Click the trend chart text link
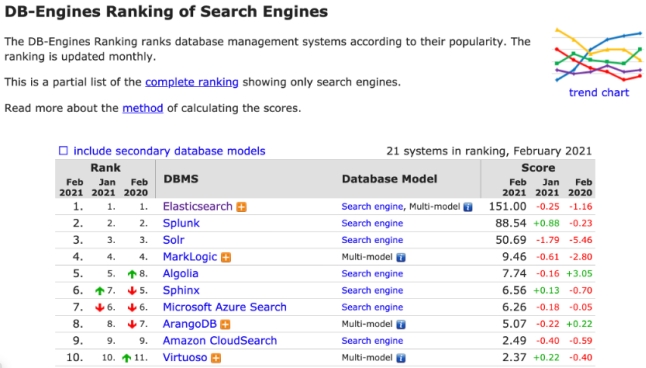 coord(599,92)
